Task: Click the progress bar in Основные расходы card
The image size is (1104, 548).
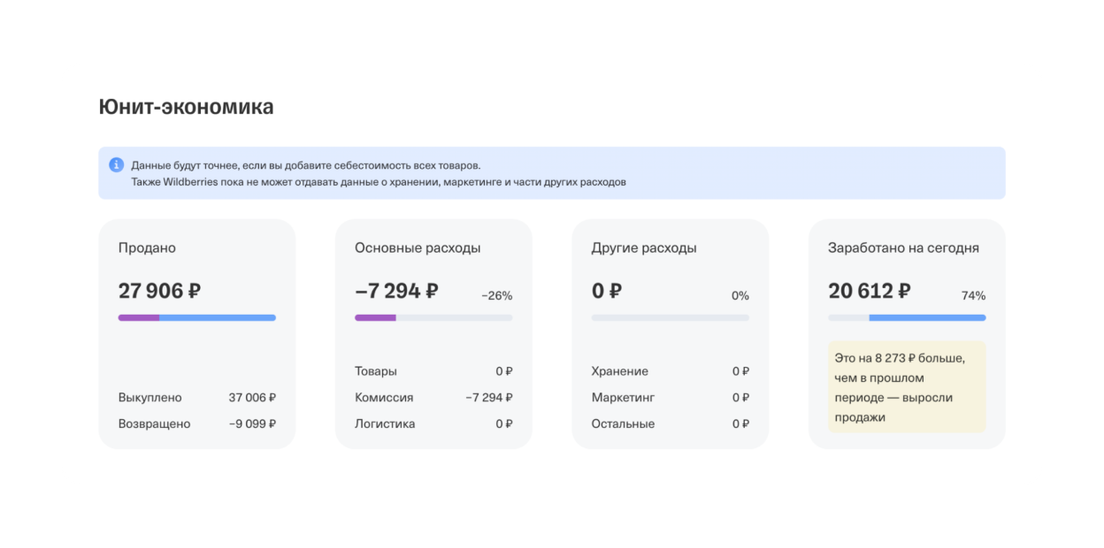Action: click(x=433, y=318)
